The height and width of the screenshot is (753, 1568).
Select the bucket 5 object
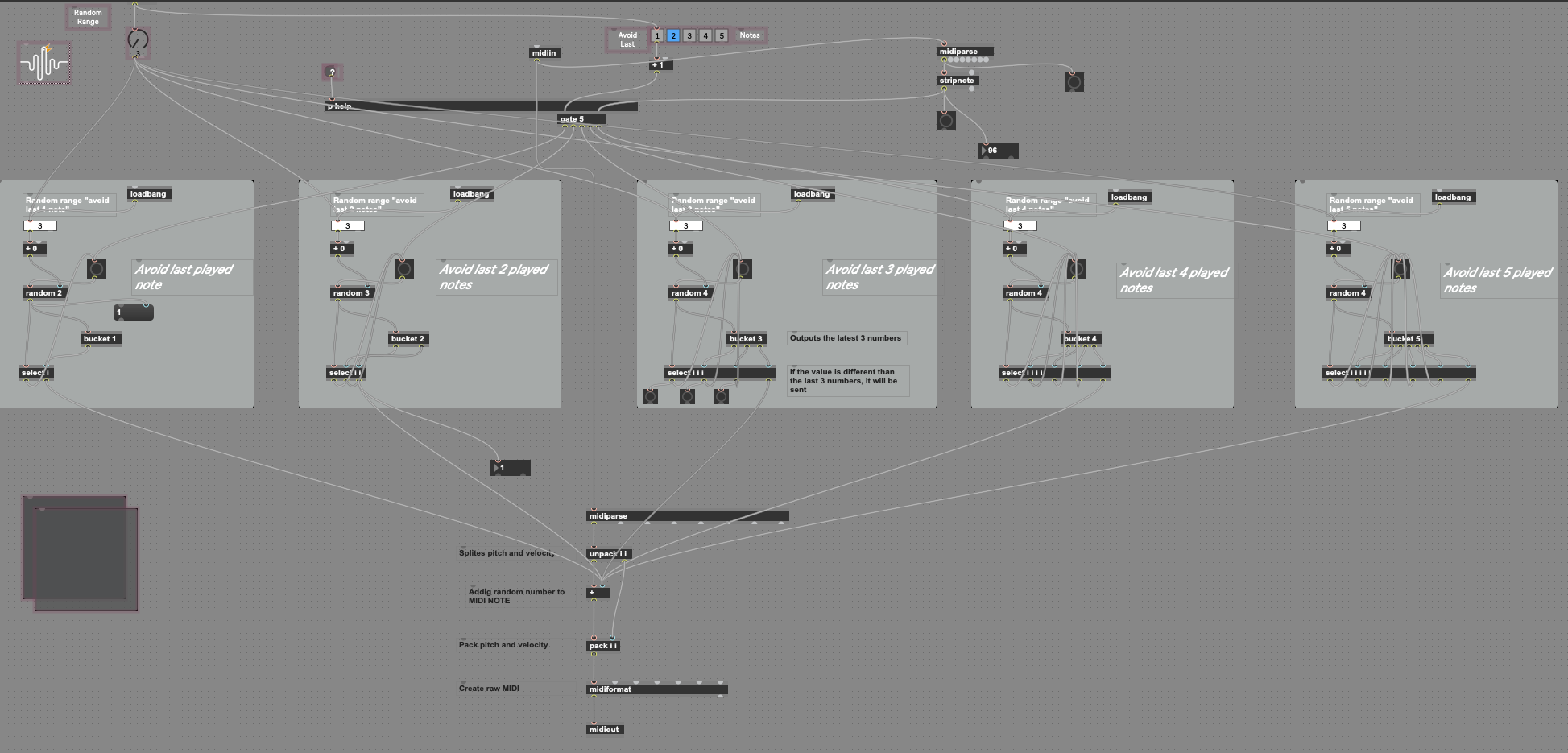tap(1409, 339)
